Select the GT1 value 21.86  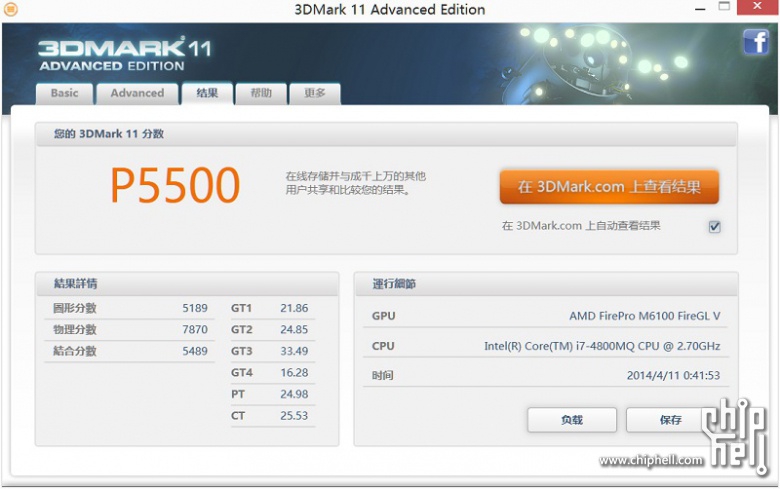294,308
